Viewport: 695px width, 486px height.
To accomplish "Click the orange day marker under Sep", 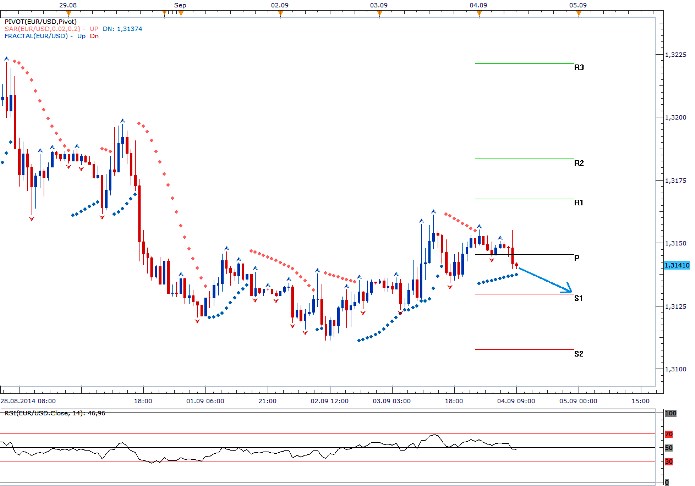I will pyautogui.click(x=180, y=14).
